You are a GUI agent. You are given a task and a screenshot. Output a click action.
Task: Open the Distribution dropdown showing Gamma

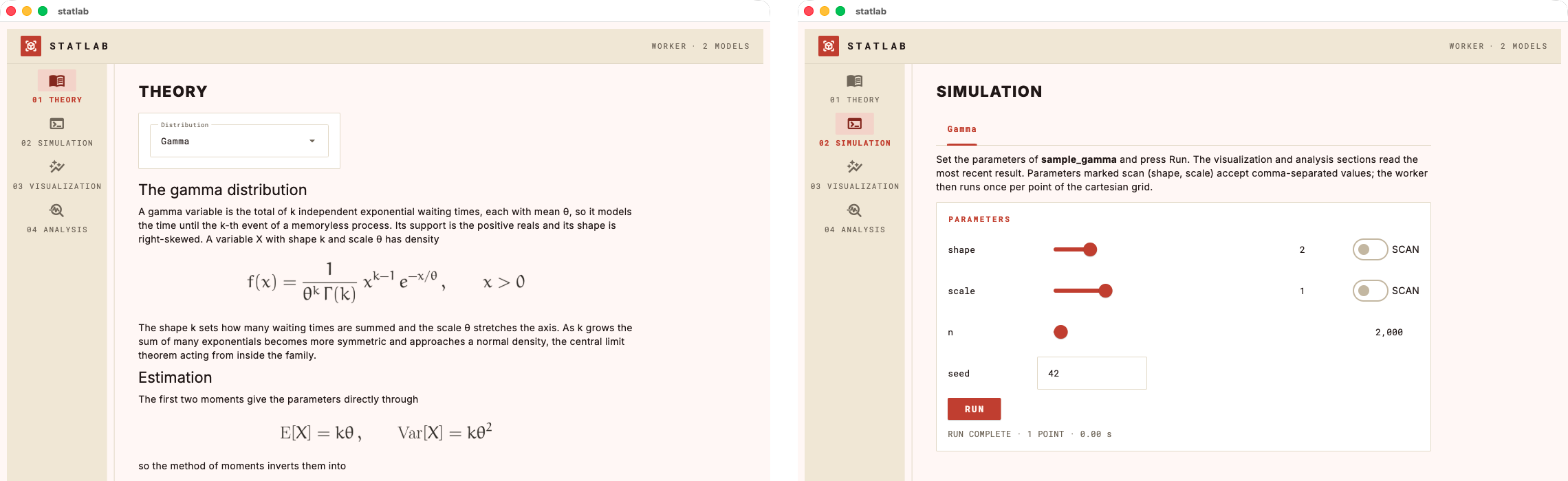[x=239, y=141]
